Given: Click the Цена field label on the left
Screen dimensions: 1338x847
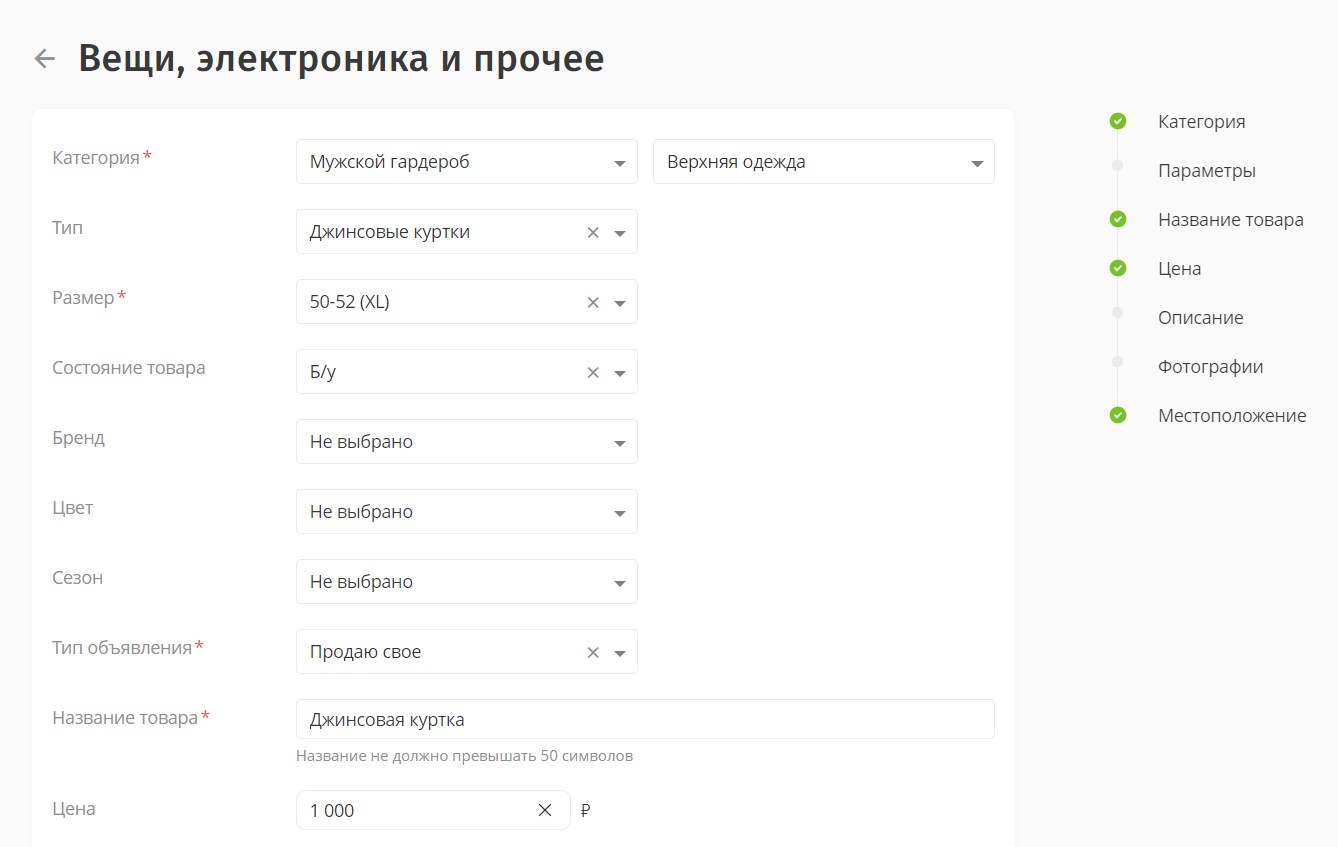Looking at the screenshot, I should [73, 809].
